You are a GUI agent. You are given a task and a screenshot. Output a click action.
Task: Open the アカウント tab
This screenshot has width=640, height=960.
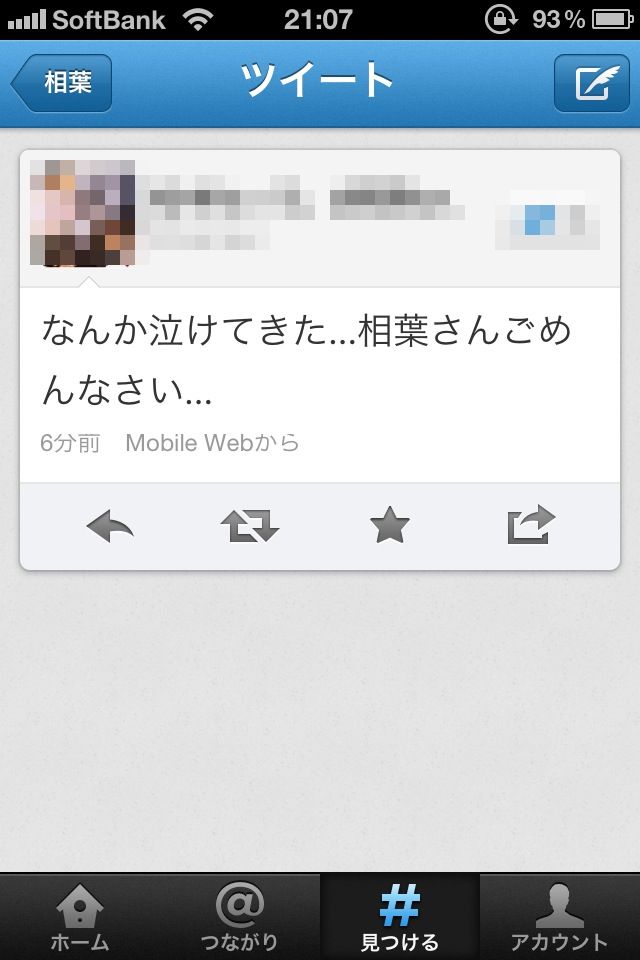pos(560,917)
